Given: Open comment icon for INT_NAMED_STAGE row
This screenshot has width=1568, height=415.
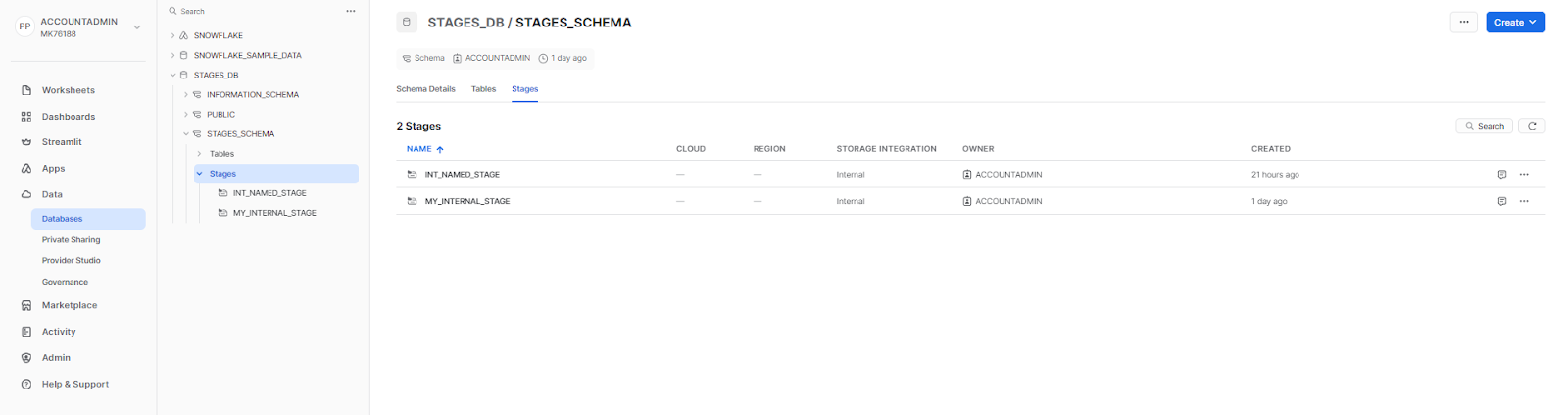Looking at the screenshot, I should pyautogui.click(x=1501, y=175).
